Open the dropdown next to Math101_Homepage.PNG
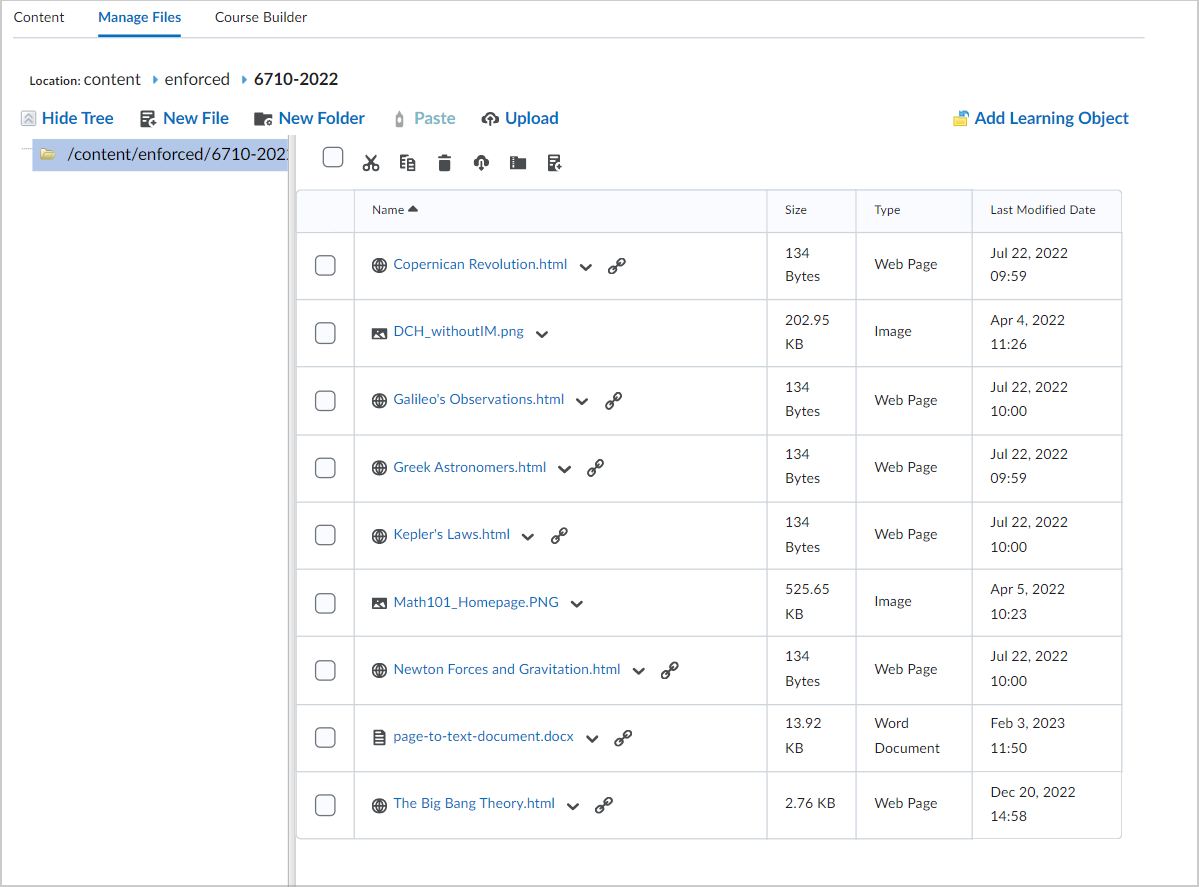 [x=577, y=602]
